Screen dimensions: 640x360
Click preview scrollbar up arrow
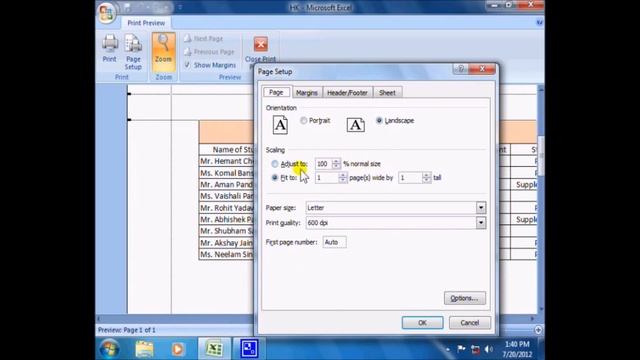tap(541, 89)
